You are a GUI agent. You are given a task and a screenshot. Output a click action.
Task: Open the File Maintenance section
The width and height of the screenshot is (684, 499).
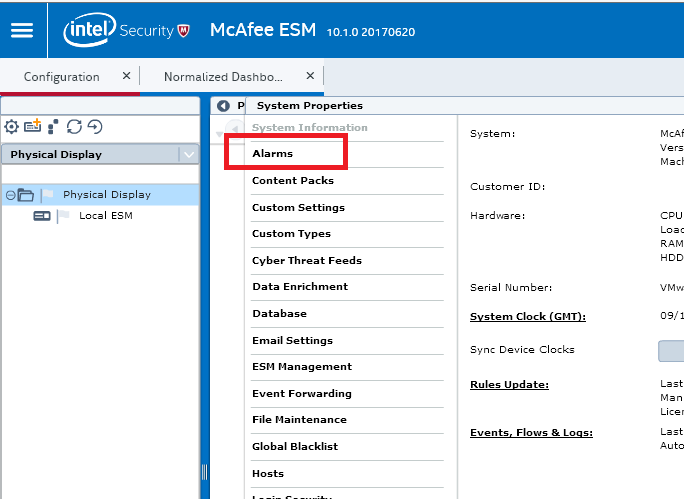coord(299,420)
